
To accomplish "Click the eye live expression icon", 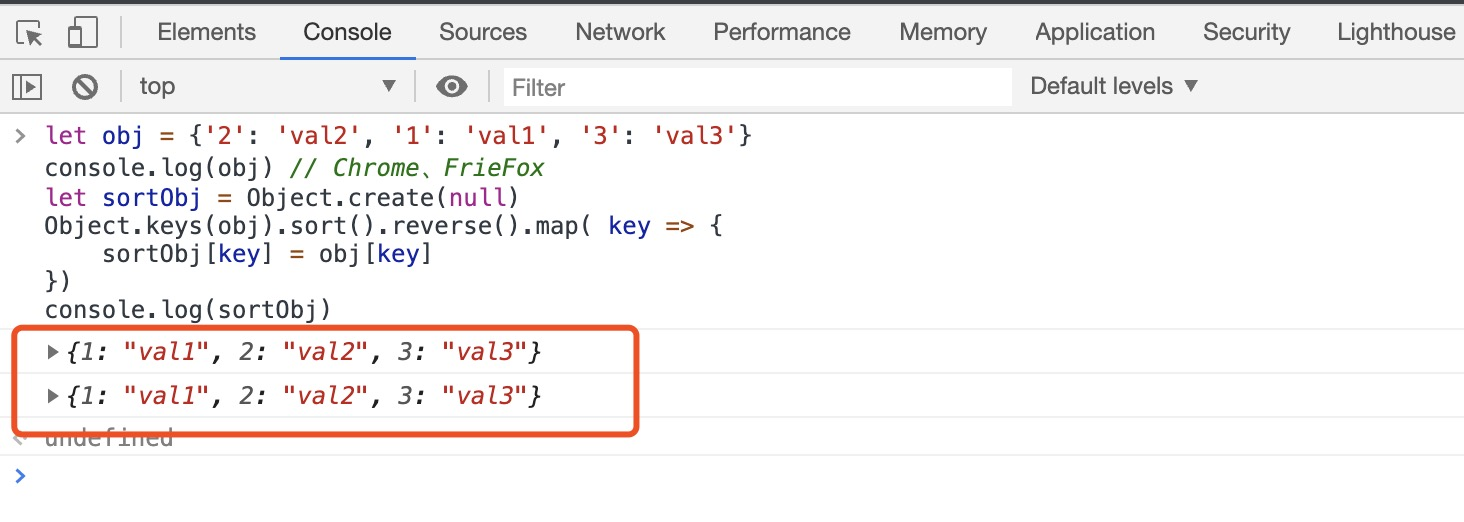I will coord(452,87).
